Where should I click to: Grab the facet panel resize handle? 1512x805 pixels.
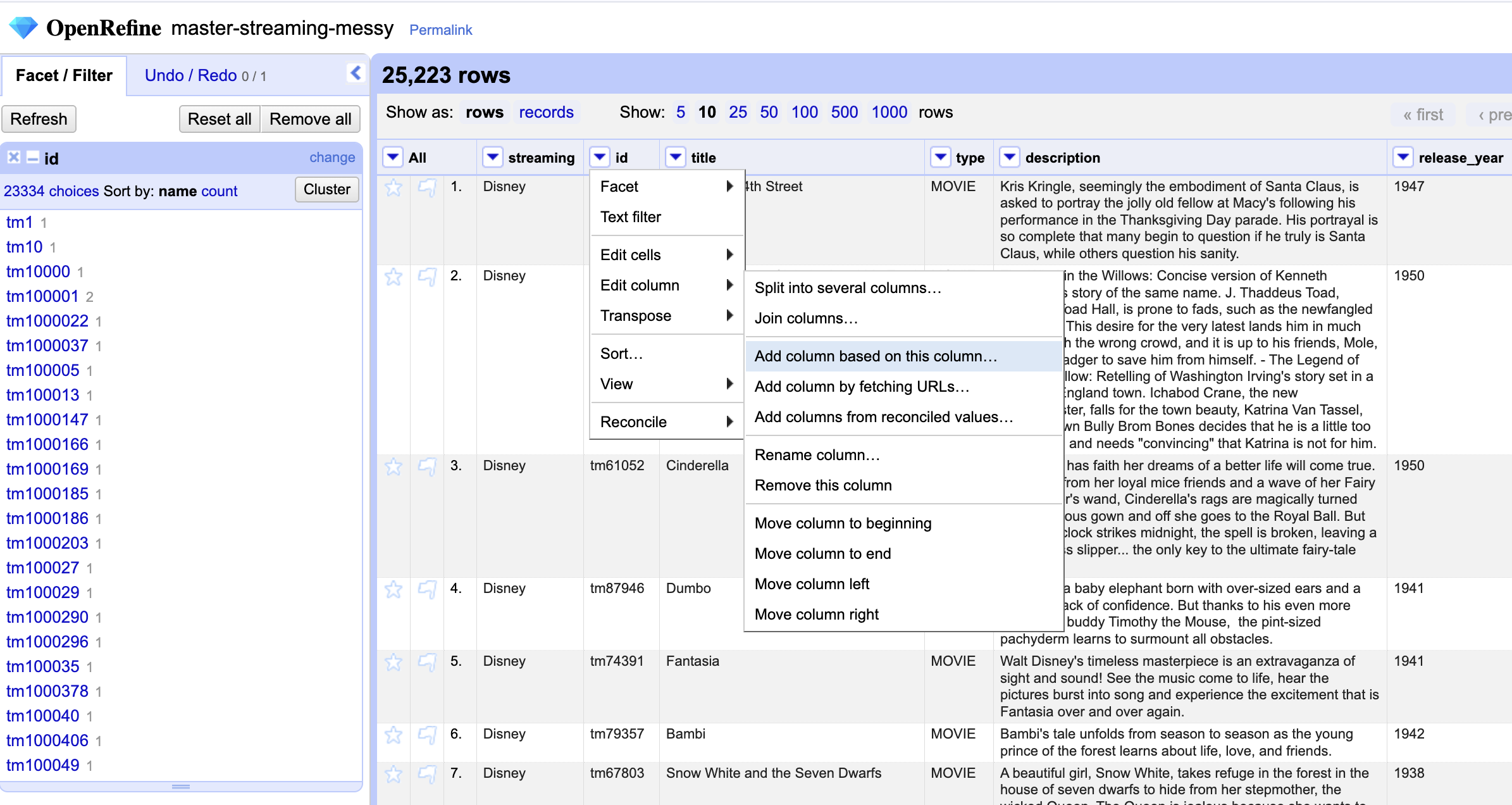tap(181, 787)
